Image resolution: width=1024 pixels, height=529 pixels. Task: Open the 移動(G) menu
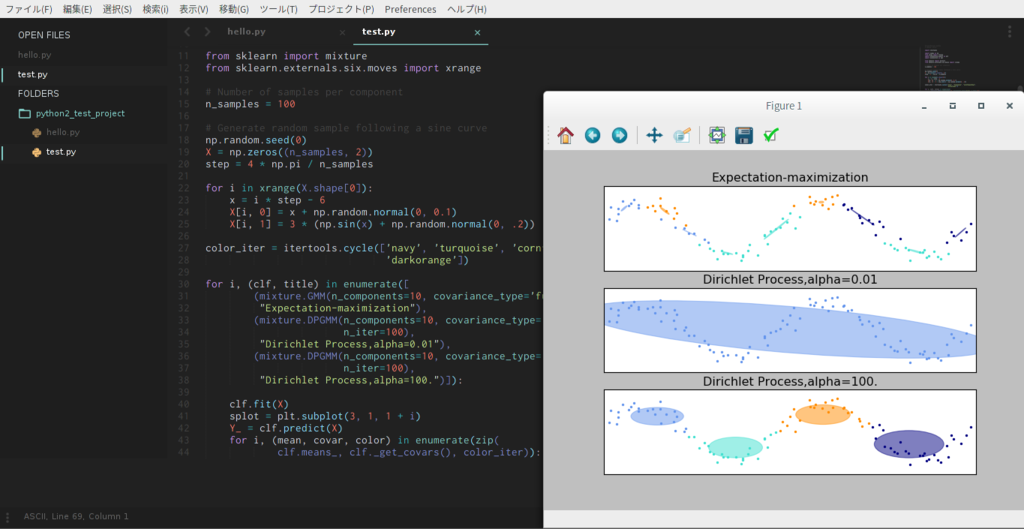[234, 9]
